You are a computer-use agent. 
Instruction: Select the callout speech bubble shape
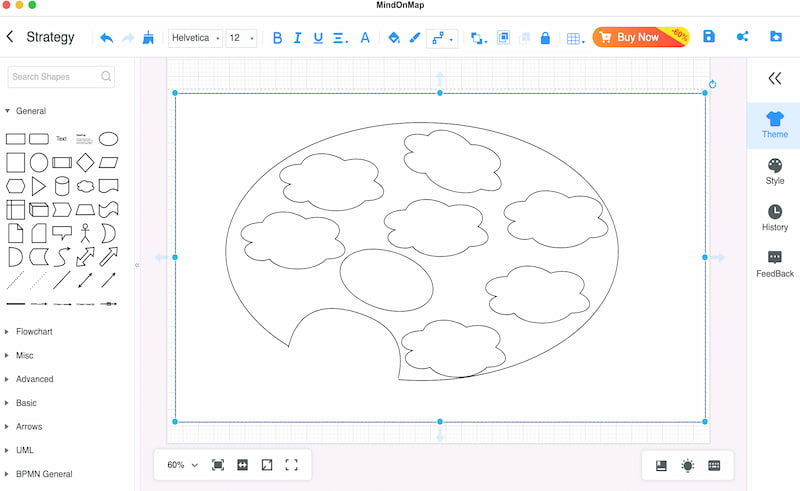coord(62,233)
